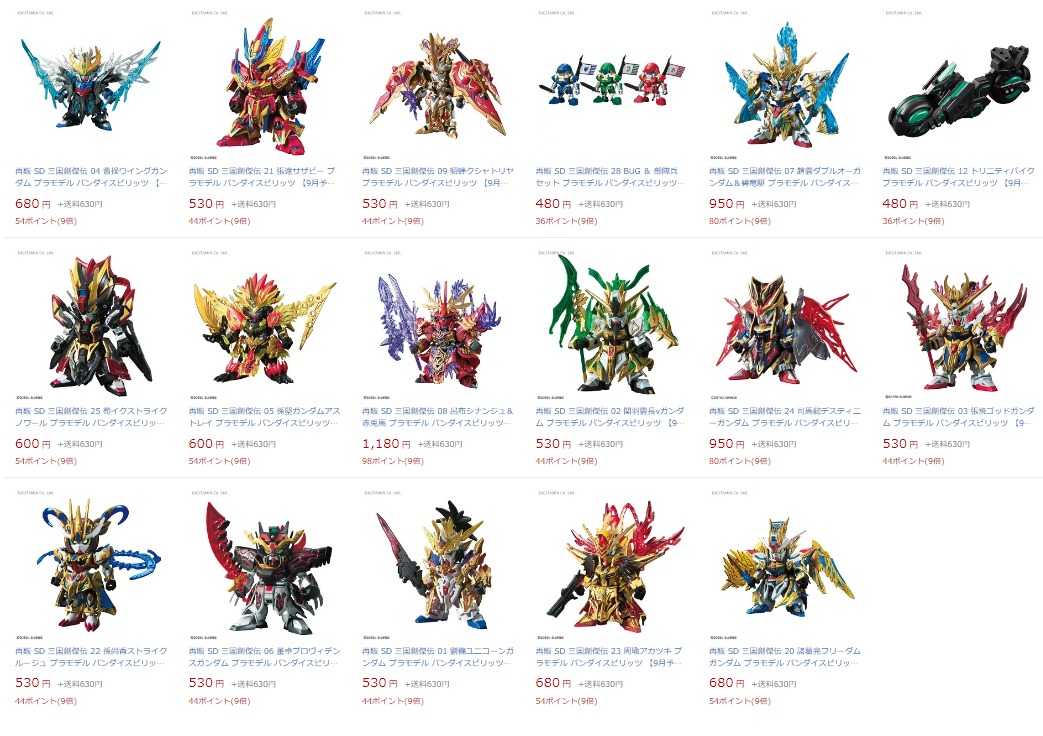This screenshot has height=736, width=1043.
Task: Click the 21 張遼サザビー figure thumbnail
Action: point(264,85)
